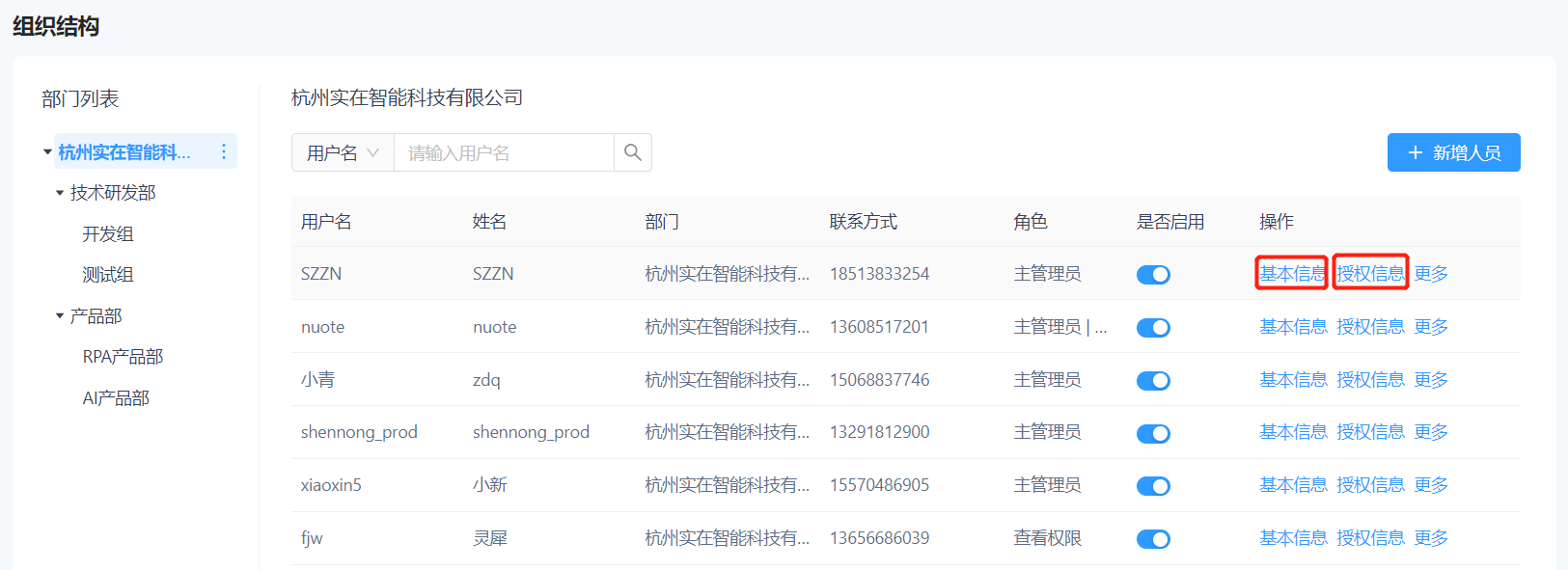Disable the enabled toggle for SZZN

coord(1153,275)
